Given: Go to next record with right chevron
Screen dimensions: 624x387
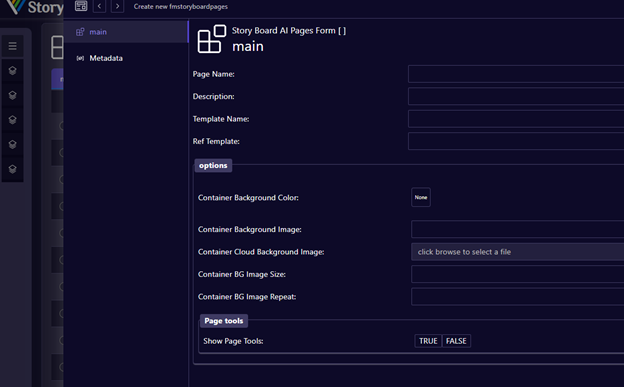Looking at the screenshot, I should tap(117, 6).
